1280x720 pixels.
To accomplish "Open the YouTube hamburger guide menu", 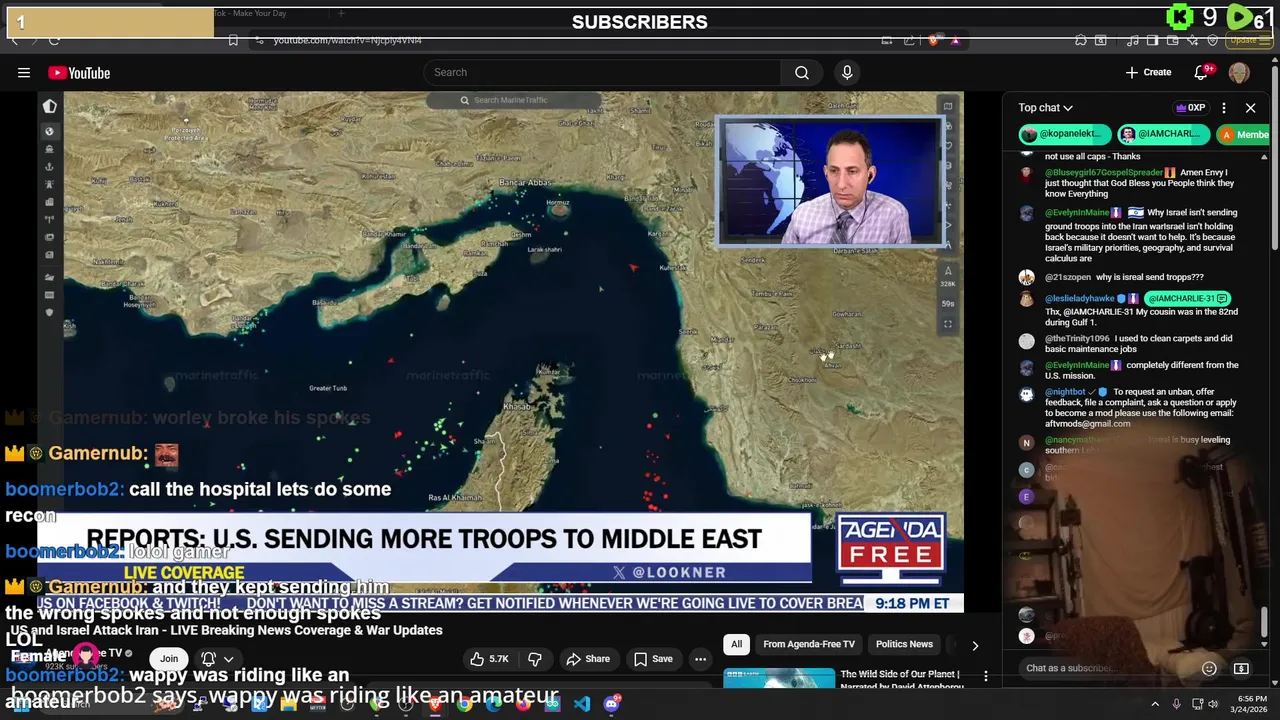I will coord(23,72).
